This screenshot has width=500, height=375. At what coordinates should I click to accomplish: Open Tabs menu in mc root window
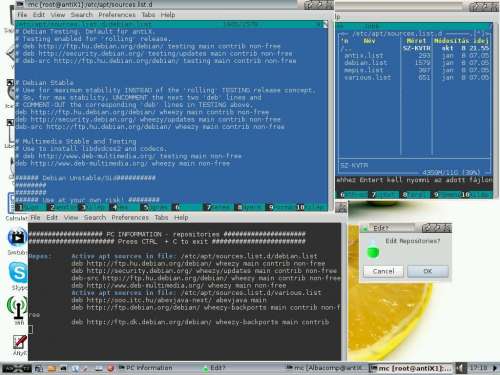coord(148,15)
